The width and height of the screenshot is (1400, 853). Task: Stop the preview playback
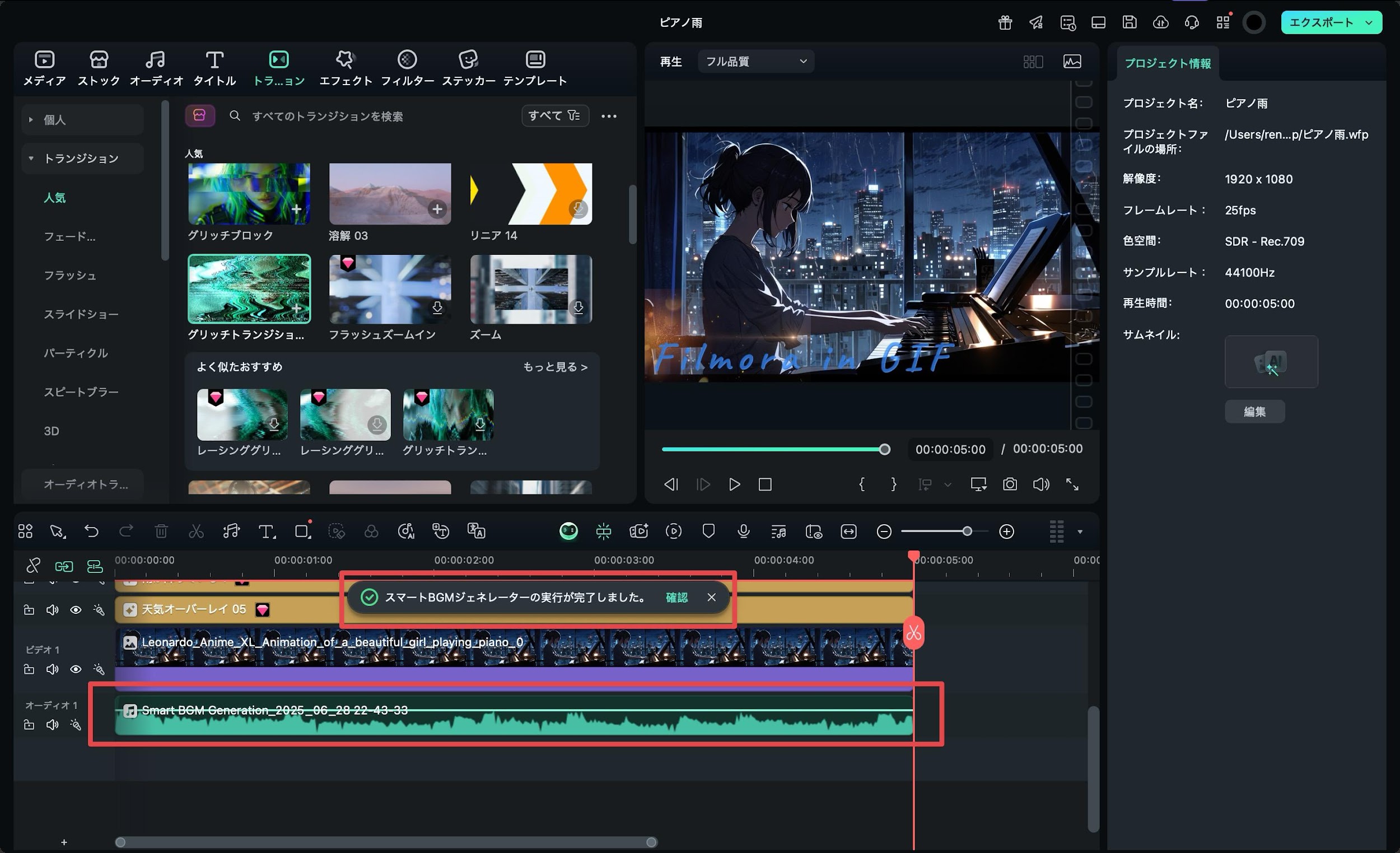tap(765, 485)
